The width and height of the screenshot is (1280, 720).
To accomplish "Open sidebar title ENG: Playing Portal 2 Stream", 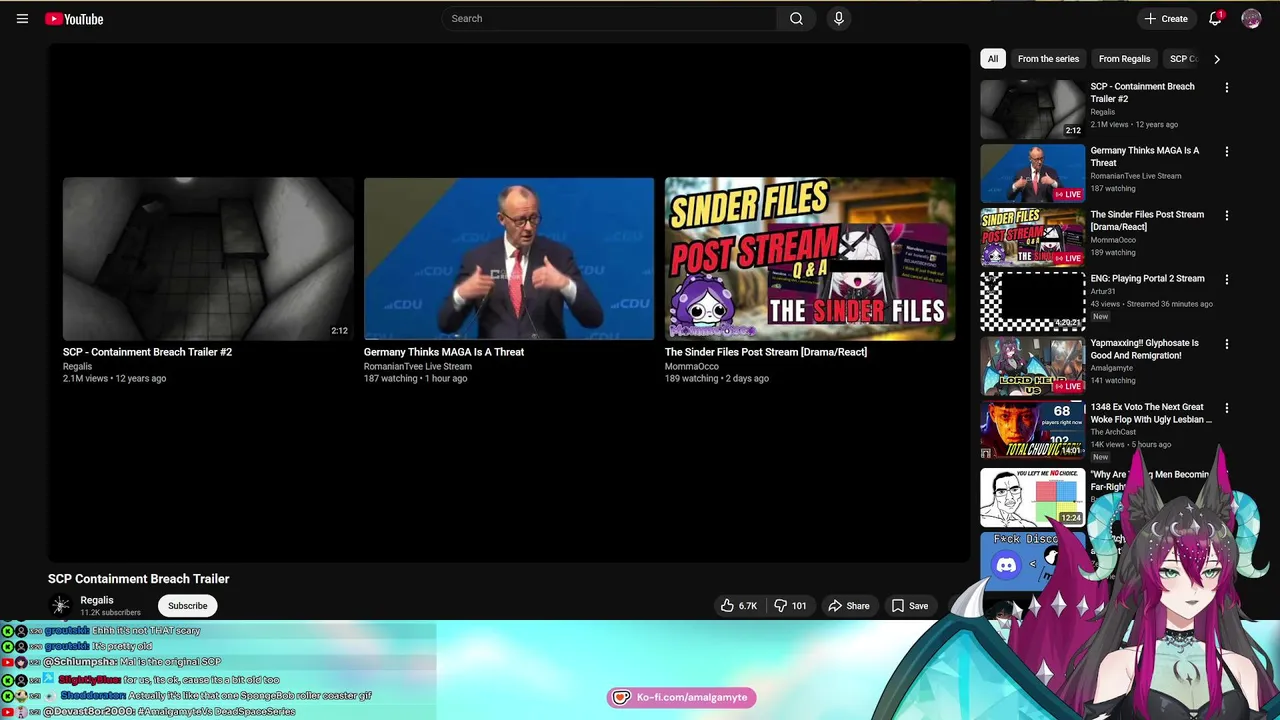I will [x=1147, y=279].
